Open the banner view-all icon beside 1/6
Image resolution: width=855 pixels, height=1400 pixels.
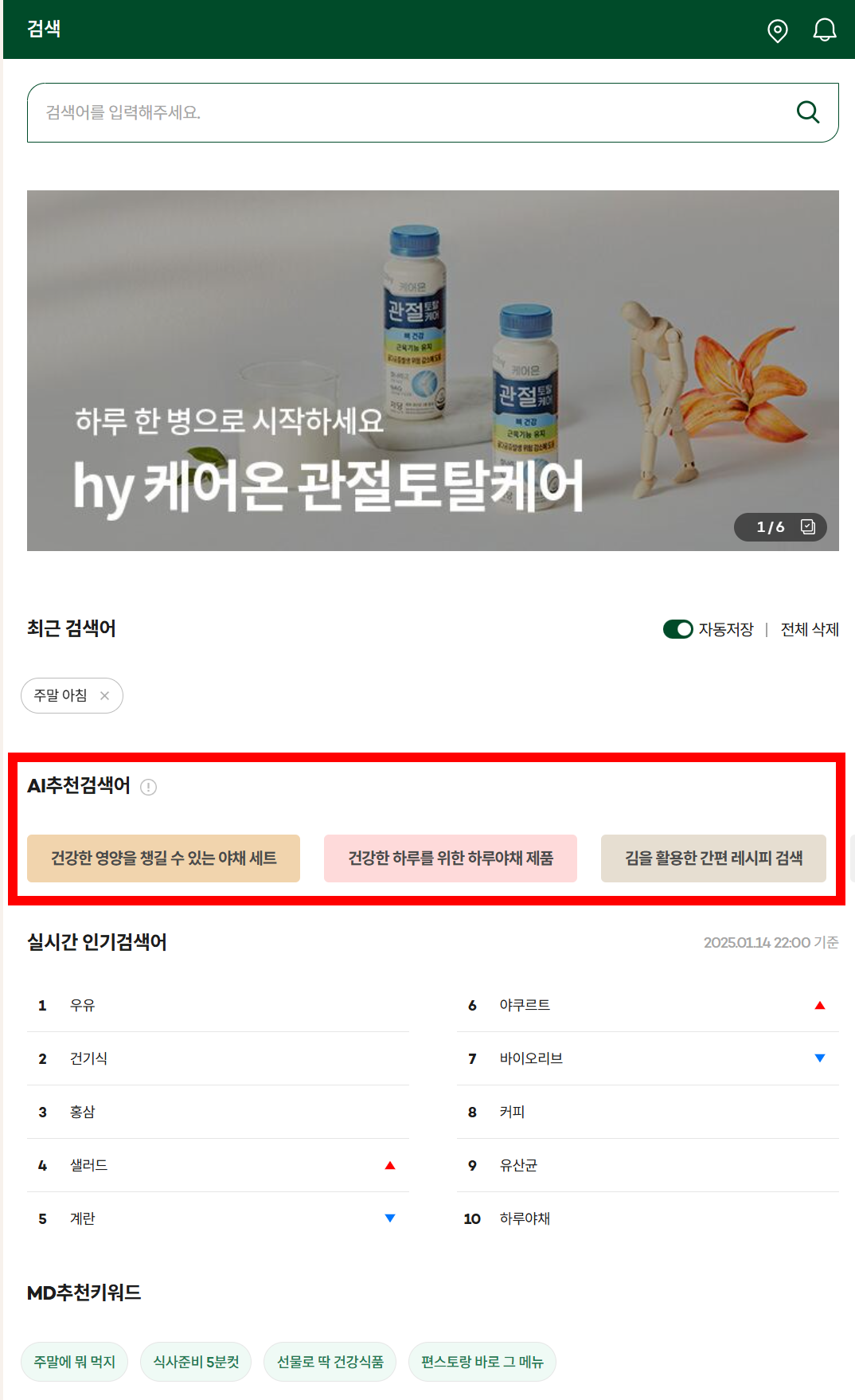pos(808,526)
